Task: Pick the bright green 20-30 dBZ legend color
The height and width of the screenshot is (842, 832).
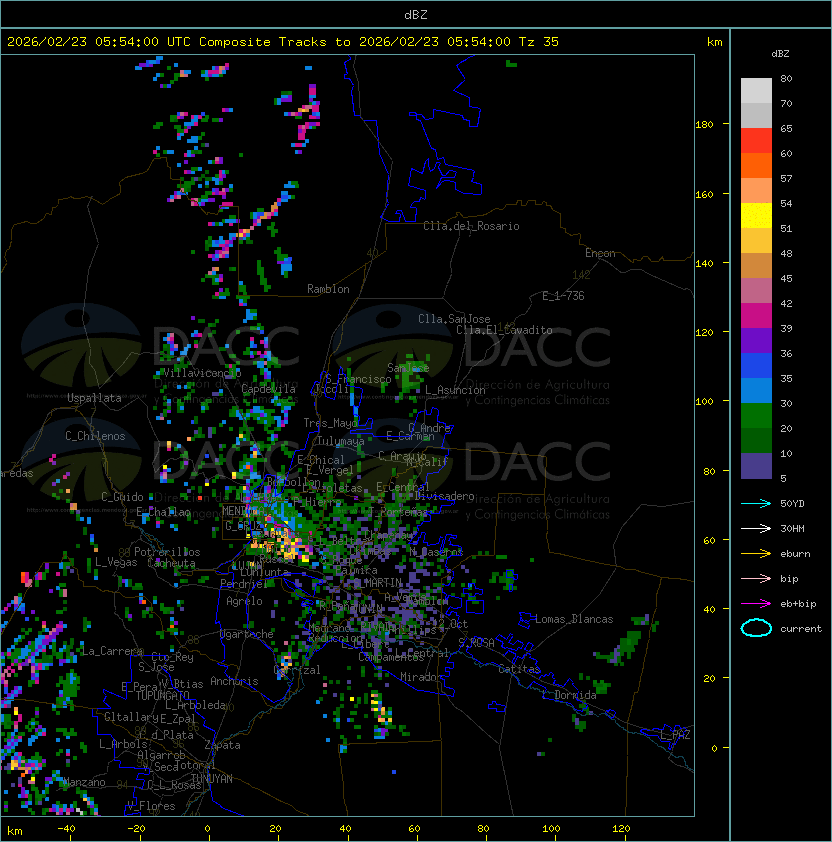Action: tap(756, 416)
